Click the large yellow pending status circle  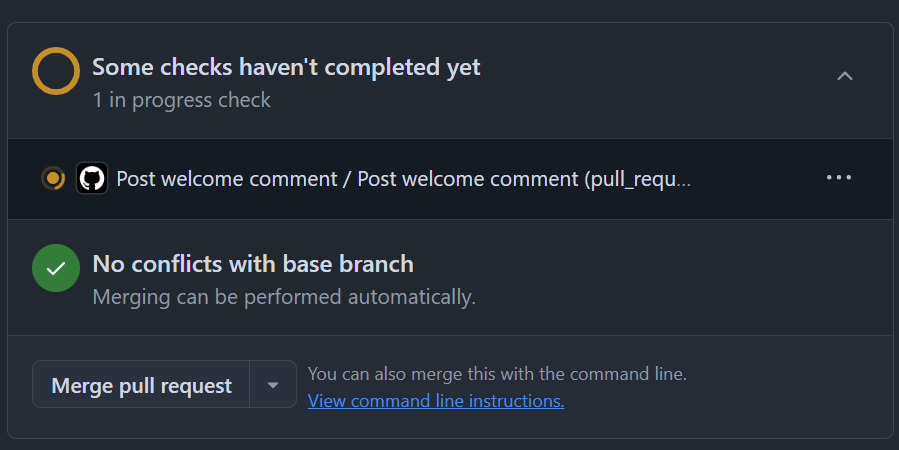click(x=56, y=72)
